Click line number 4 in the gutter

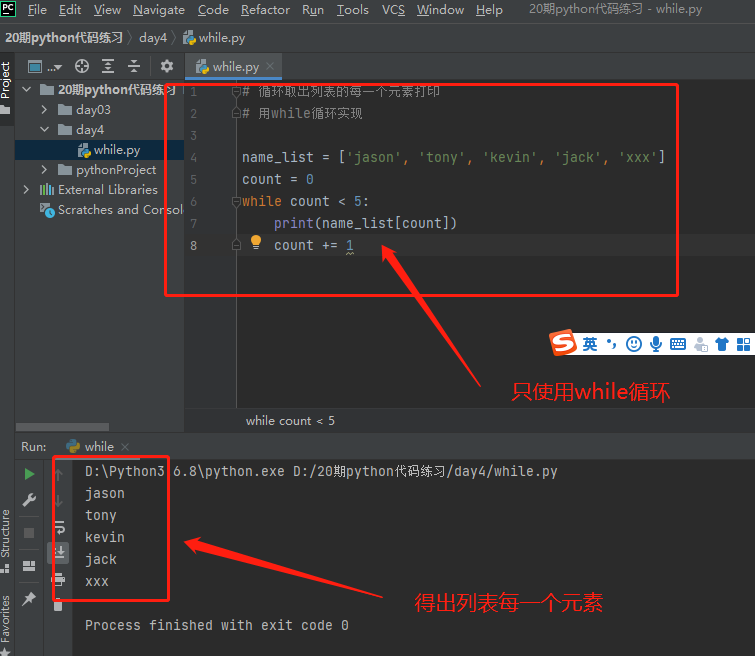(194, 157)
